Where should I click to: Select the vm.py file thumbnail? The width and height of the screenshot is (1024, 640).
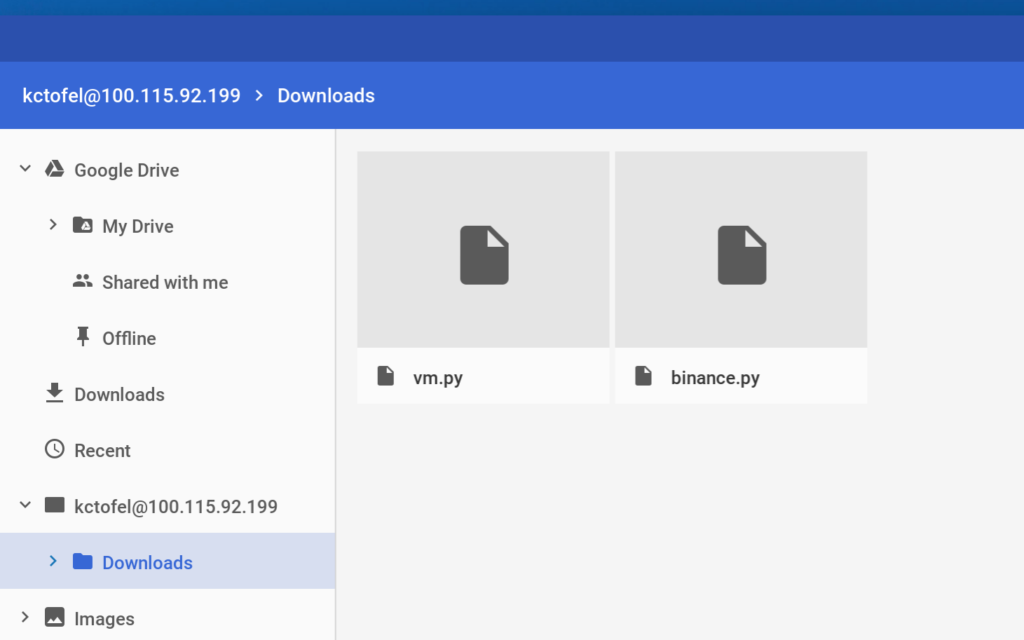point(483,249)
